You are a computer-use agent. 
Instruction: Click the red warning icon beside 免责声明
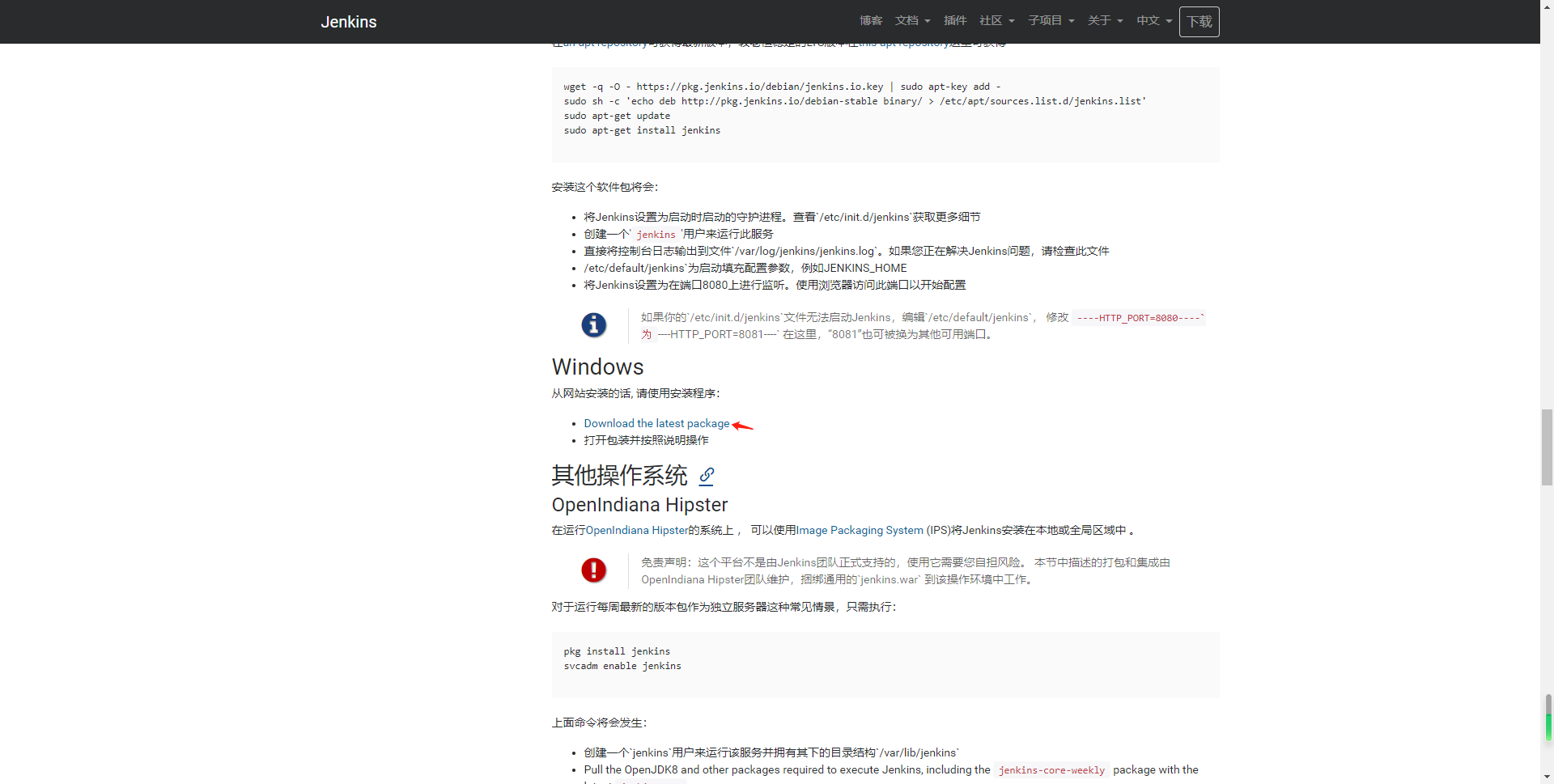click(594, 570)
